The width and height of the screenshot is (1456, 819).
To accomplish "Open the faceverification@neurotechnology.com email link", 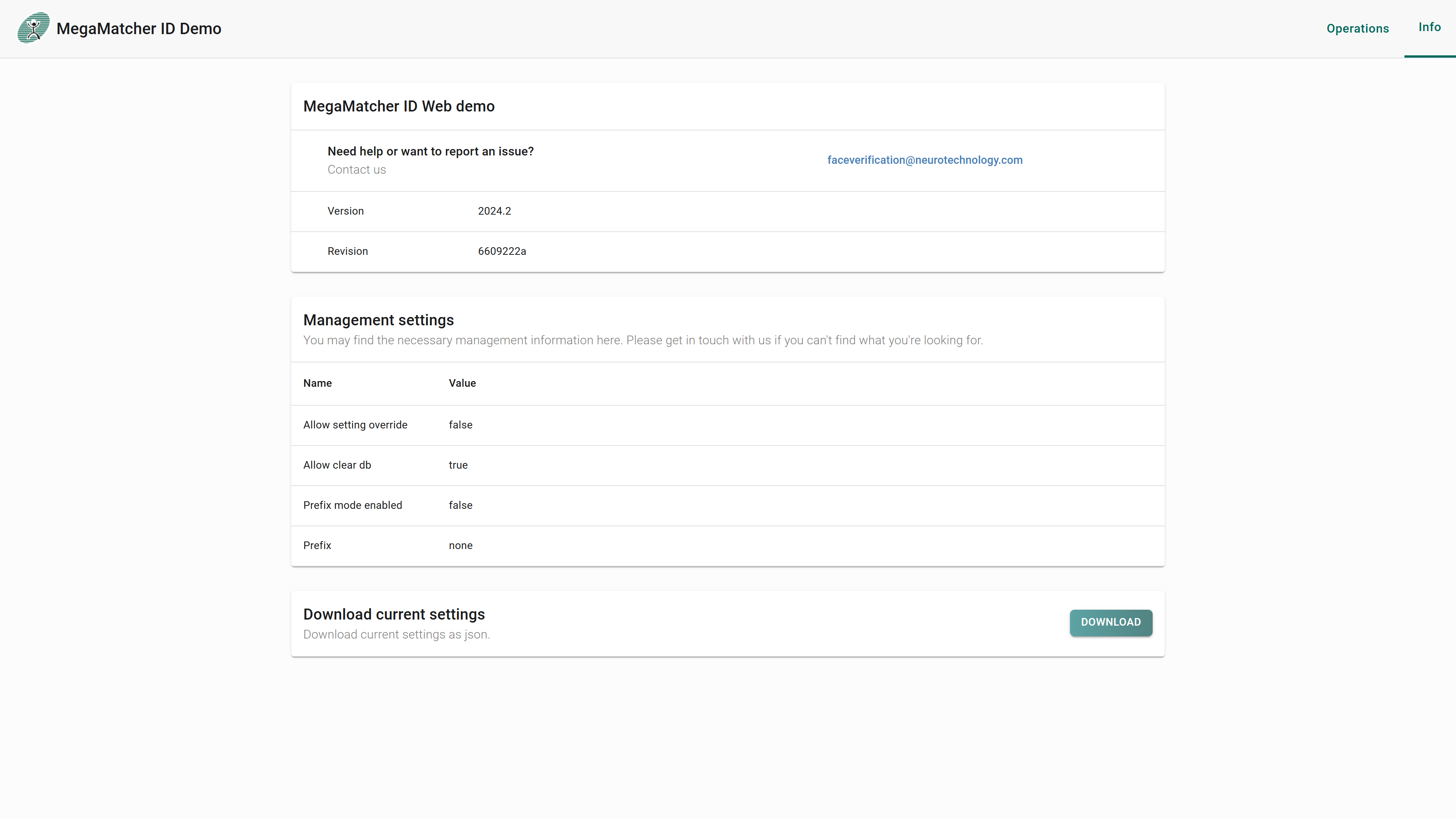I will point(925,160).
